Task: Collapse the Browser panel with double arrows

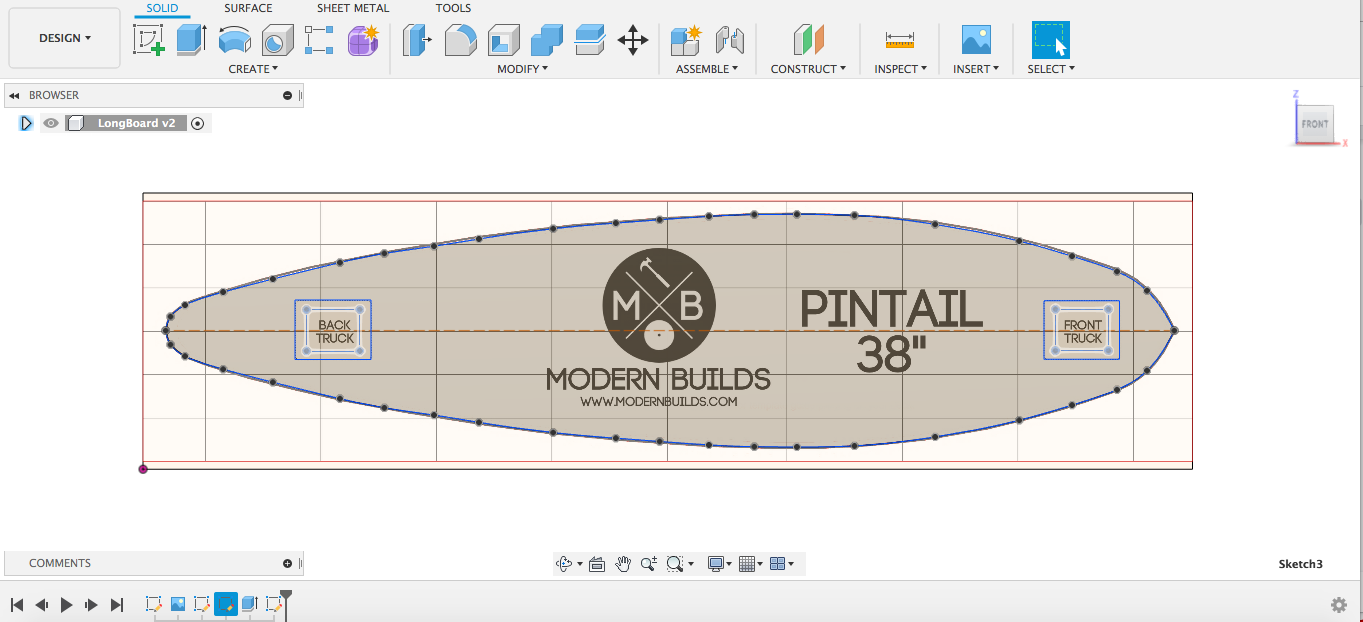Action: [14, 96]
